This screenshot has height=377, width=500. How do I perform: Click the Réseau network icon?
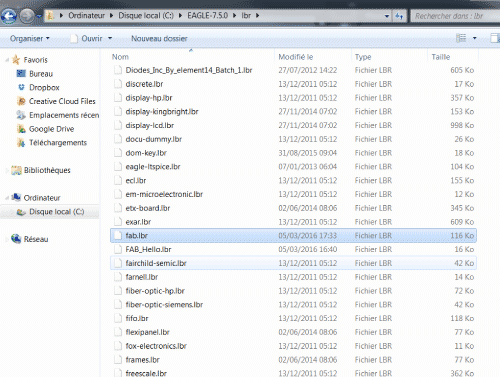16,239
